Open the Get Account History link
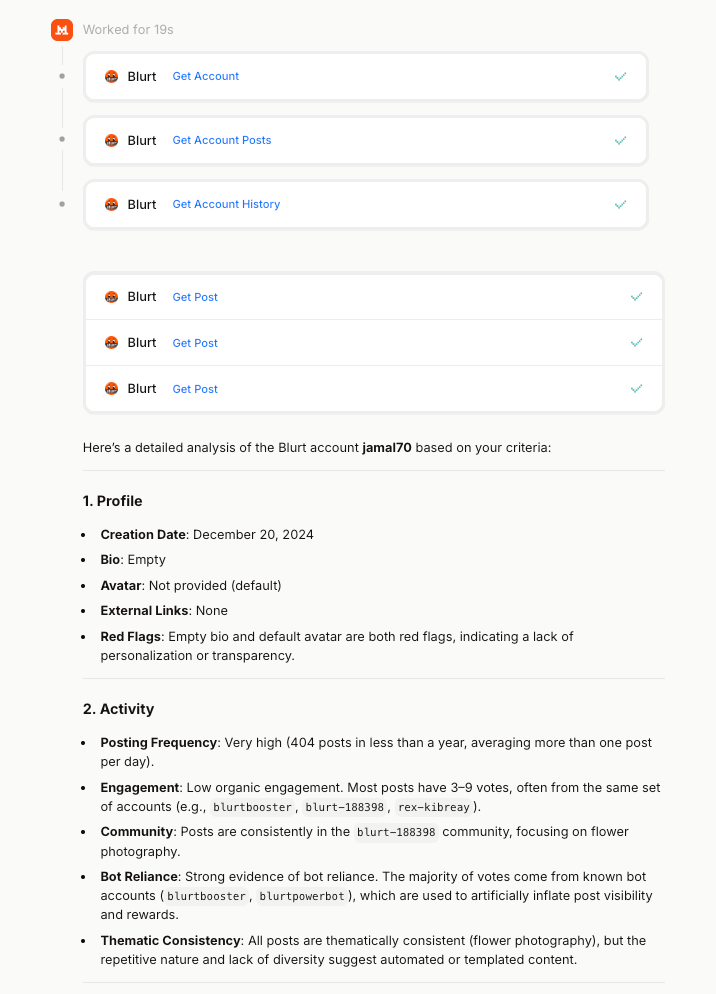Image resolution: width=716 pixels, height=994 pixels. tap(226, 204)
